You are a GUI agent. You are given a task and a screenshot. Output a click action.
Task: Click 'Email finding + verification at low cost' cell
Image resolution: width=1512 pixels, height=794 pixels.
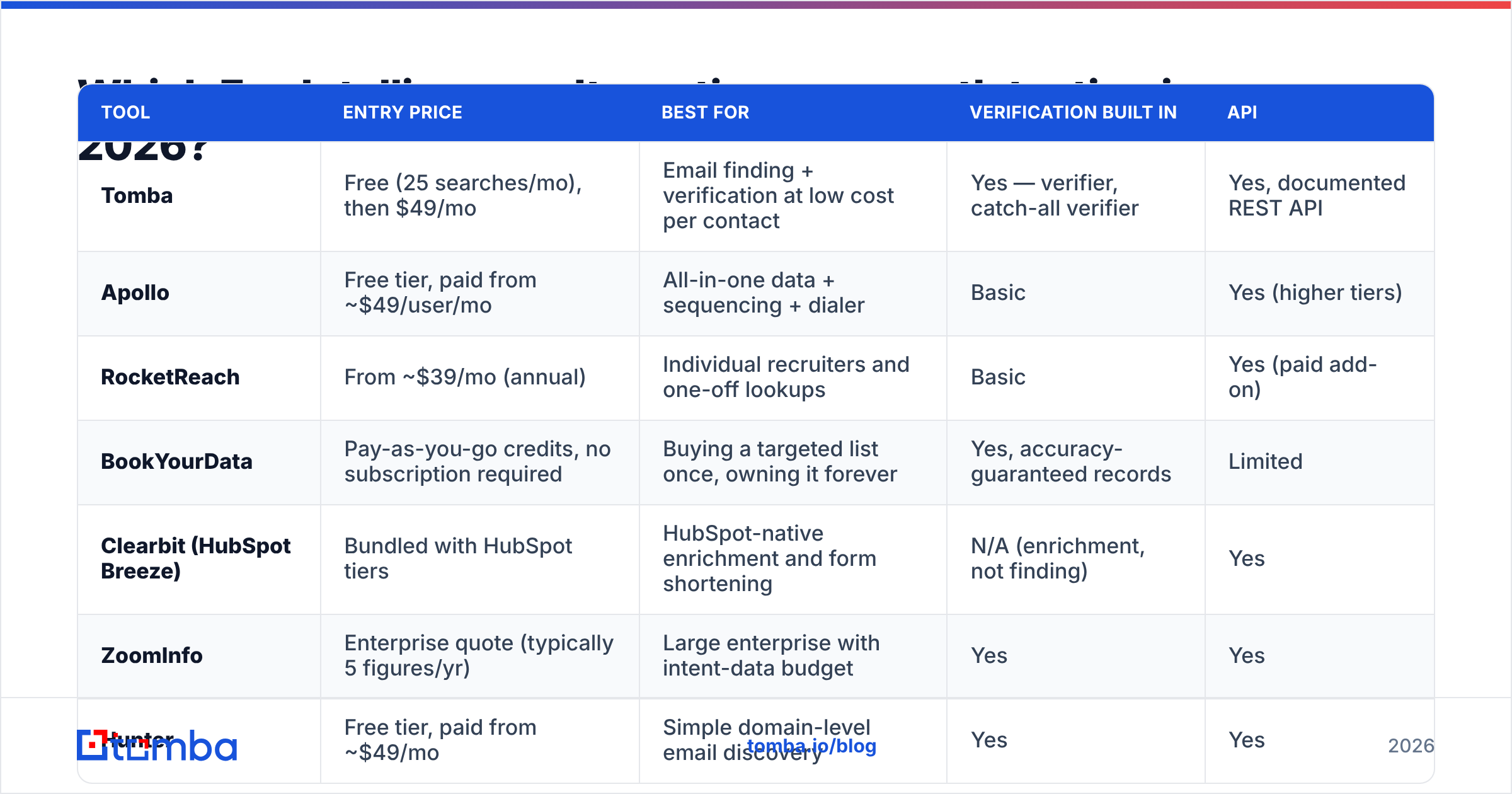click(x=793, y=196)
